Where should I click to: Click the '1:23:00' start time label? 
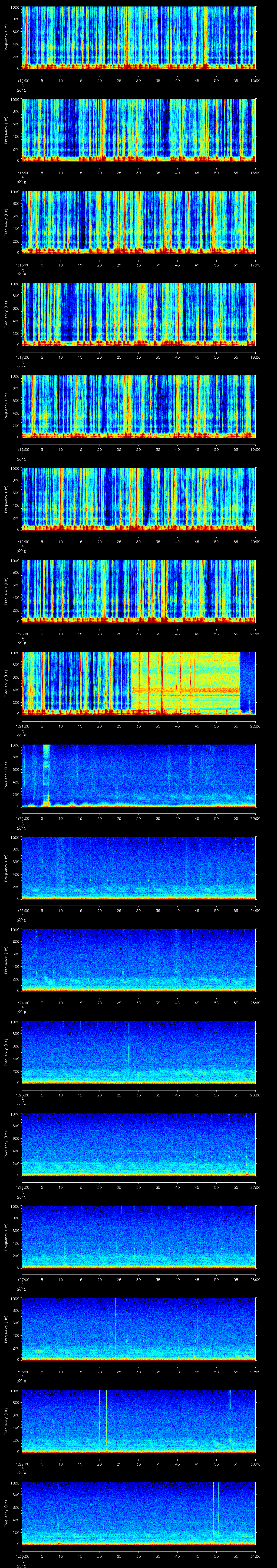22,910
